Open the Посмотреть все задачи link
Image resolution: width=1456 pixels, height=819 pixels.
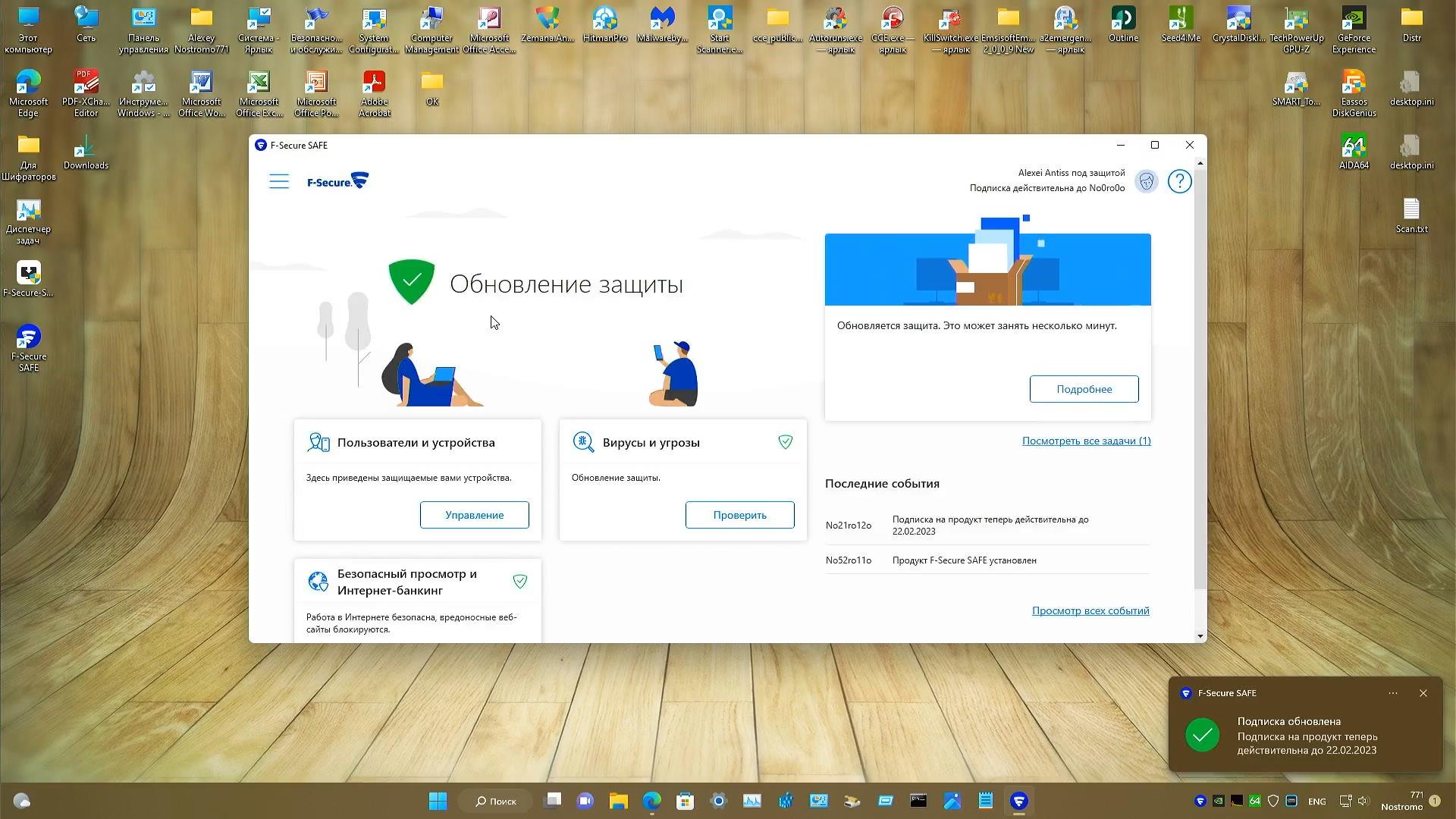pyautogui.click(x=1086, y=441)
